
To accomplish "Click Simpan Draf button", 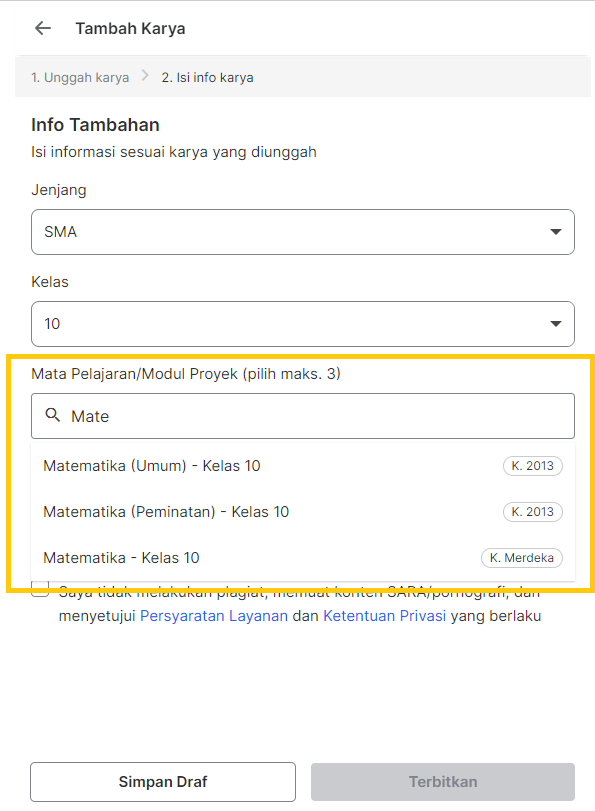I will [x=163, y=782].
